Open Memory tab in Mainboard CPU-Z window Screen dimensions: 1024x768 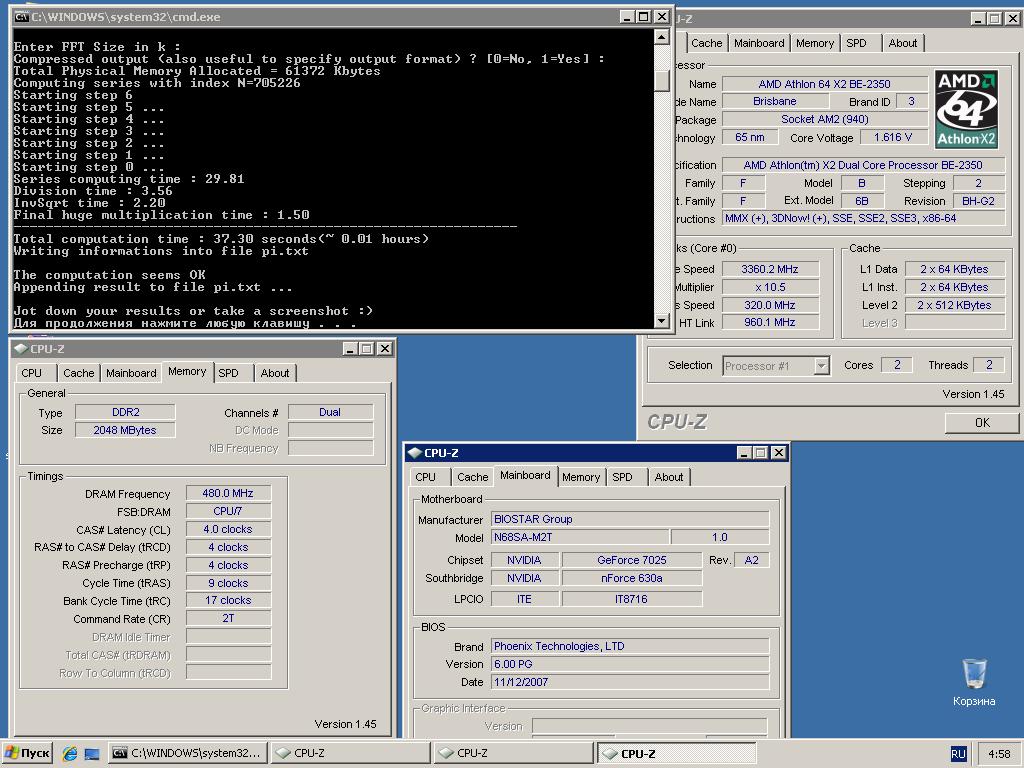581,477
